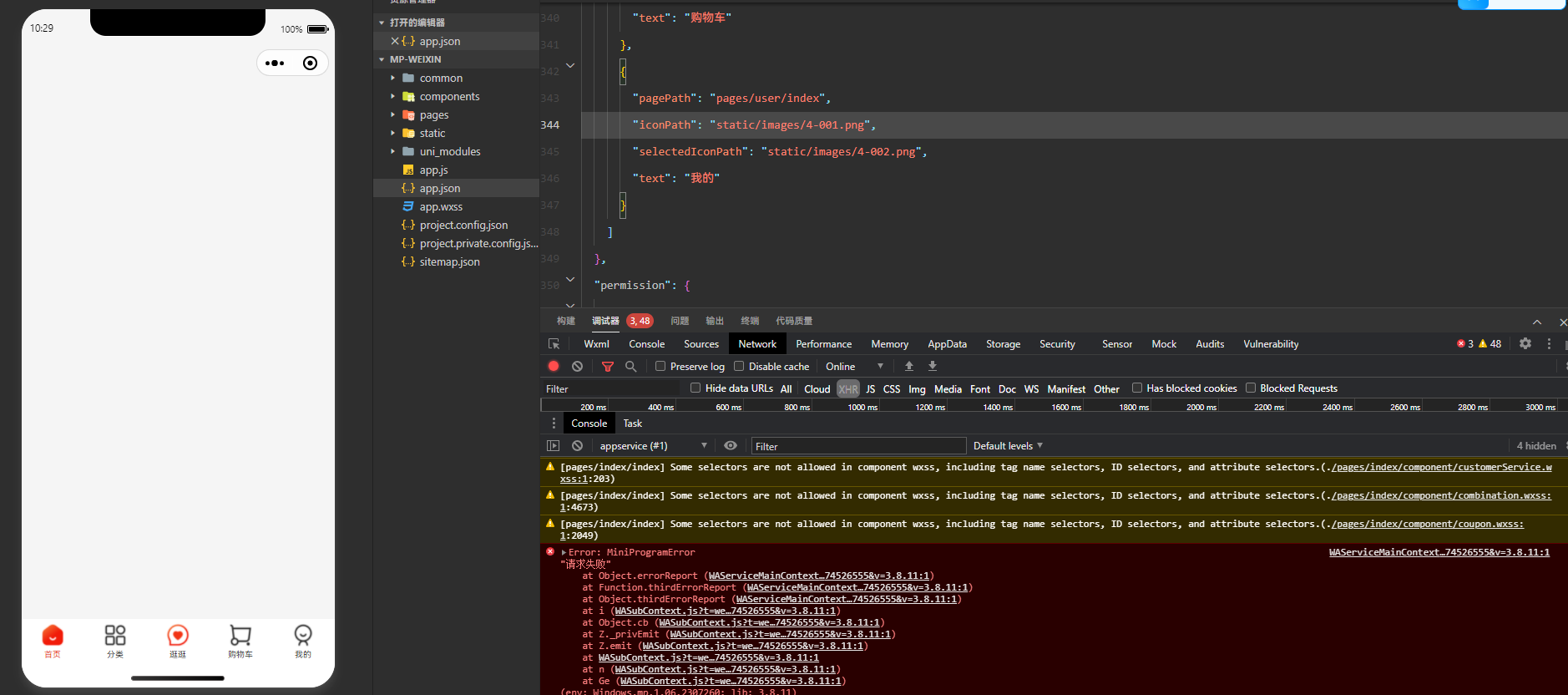Viewport: 1568px width, 695px height.
Task: Enable Preserve log checkbox
Action: click(x=660, y=366)
